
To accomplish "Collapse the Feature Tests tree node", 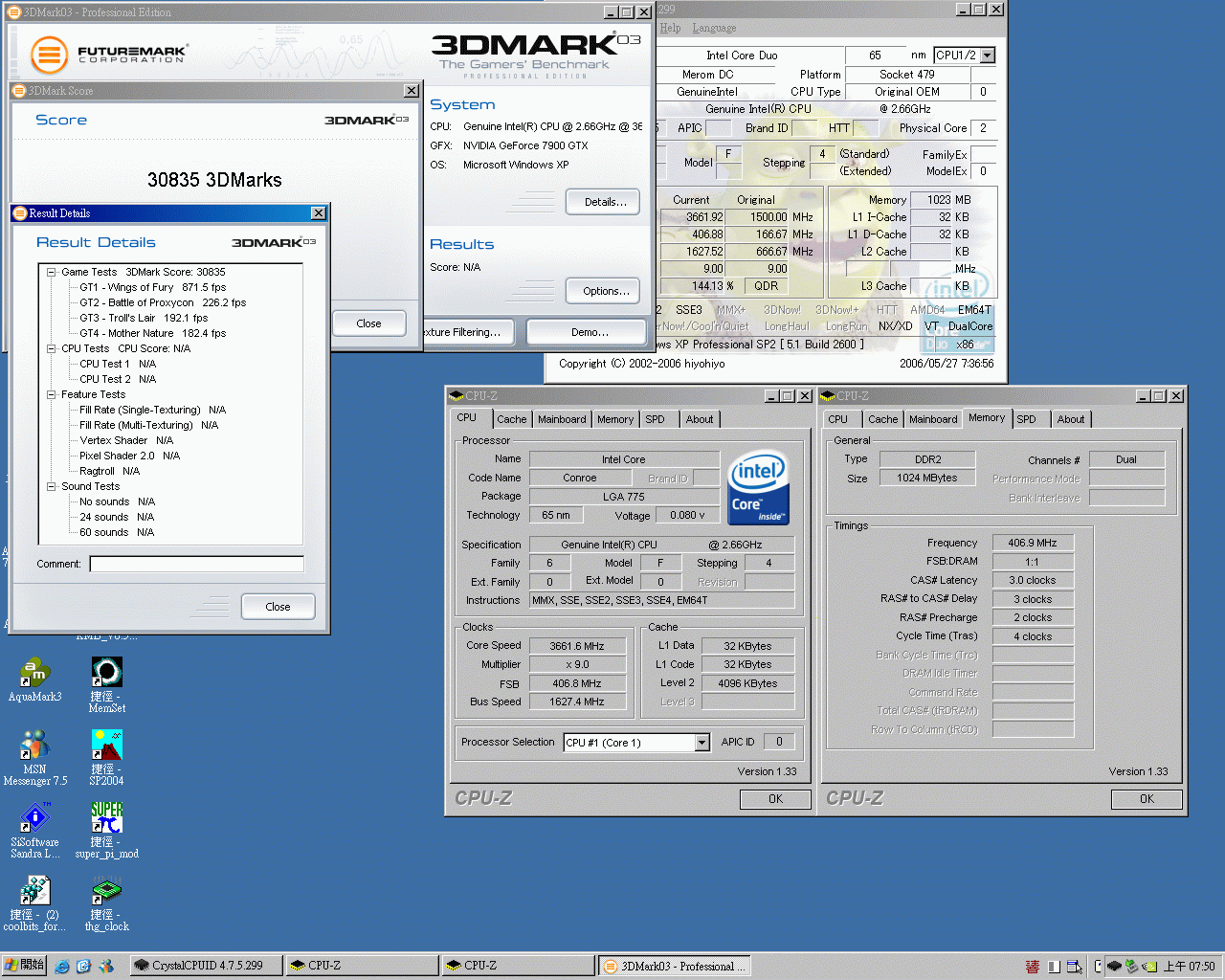I will (x=51, y=394).
